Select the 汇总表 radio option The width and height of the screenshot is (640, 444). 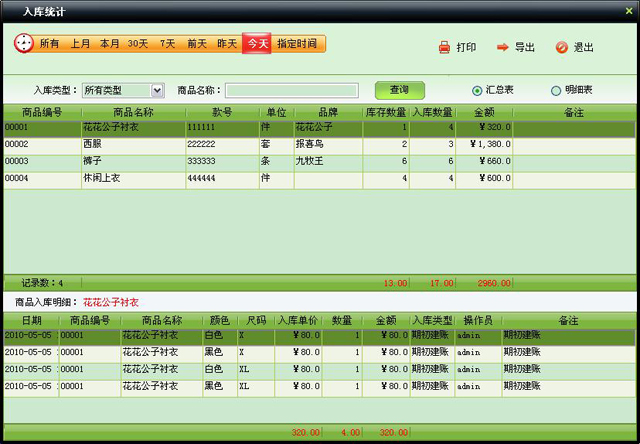pyautogui.click(x=477, y=90)
